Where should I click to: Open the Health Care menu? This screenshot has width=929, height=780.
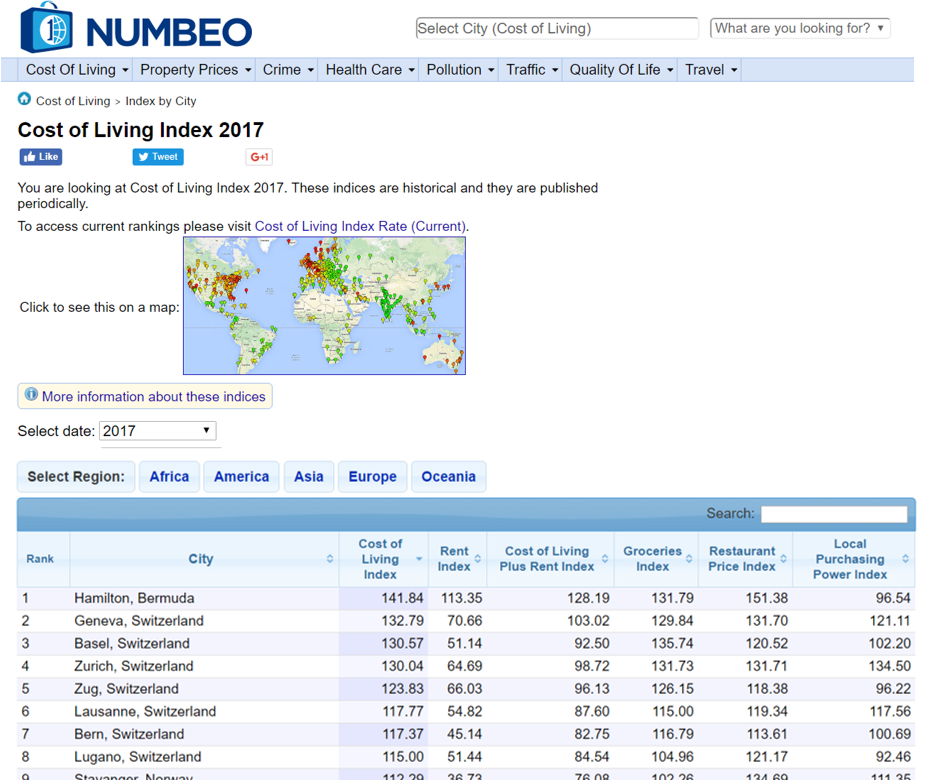[370, 70]
